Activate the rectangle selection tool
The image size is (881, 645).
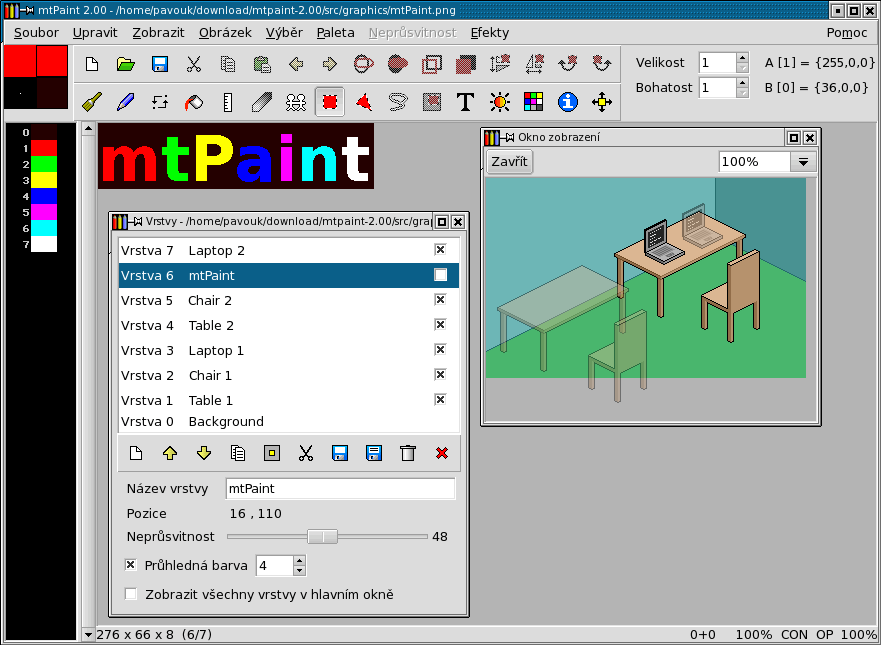tap(330, 102)
